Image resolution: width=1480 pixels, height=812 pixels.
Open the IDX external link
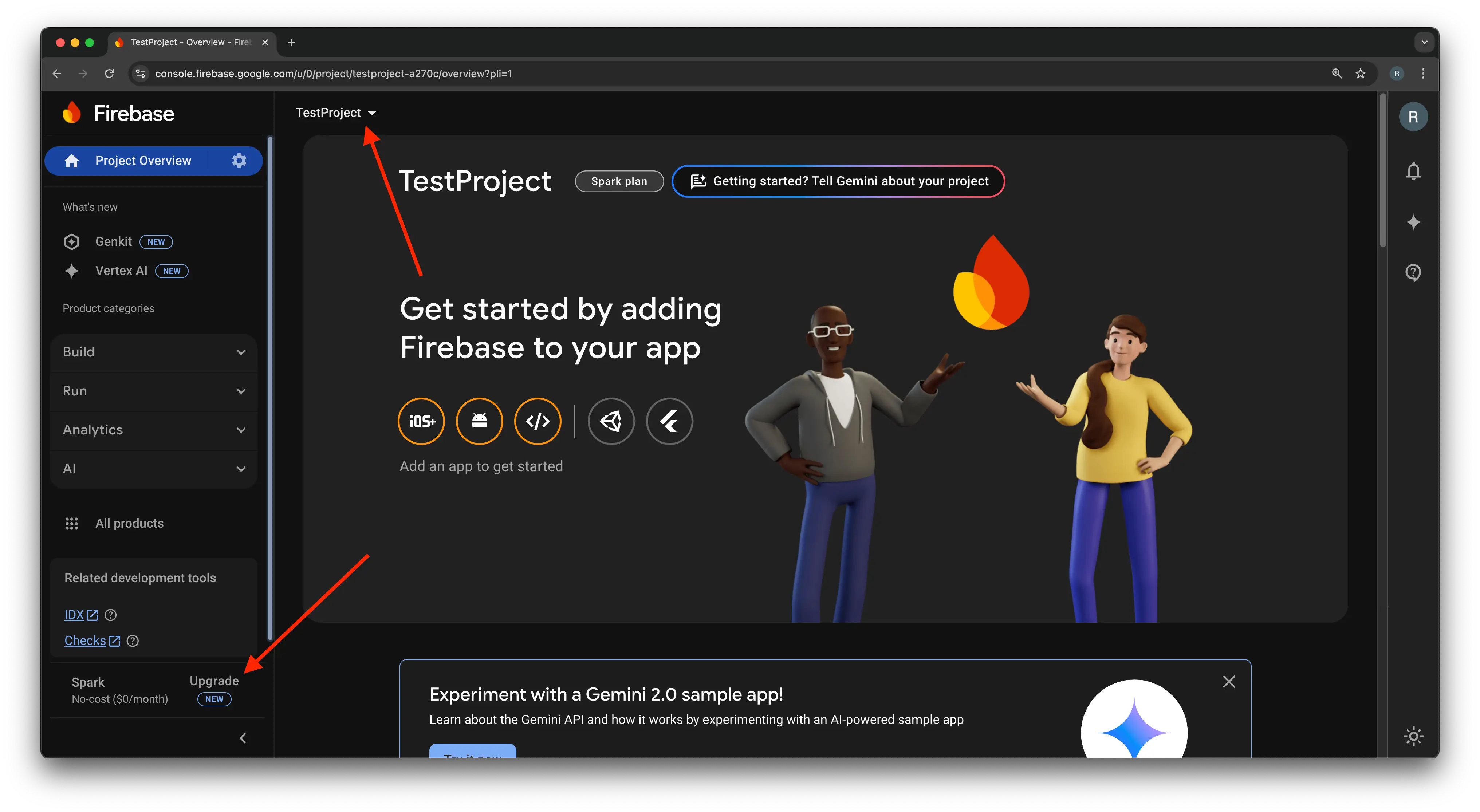click(x=81, y=615)
